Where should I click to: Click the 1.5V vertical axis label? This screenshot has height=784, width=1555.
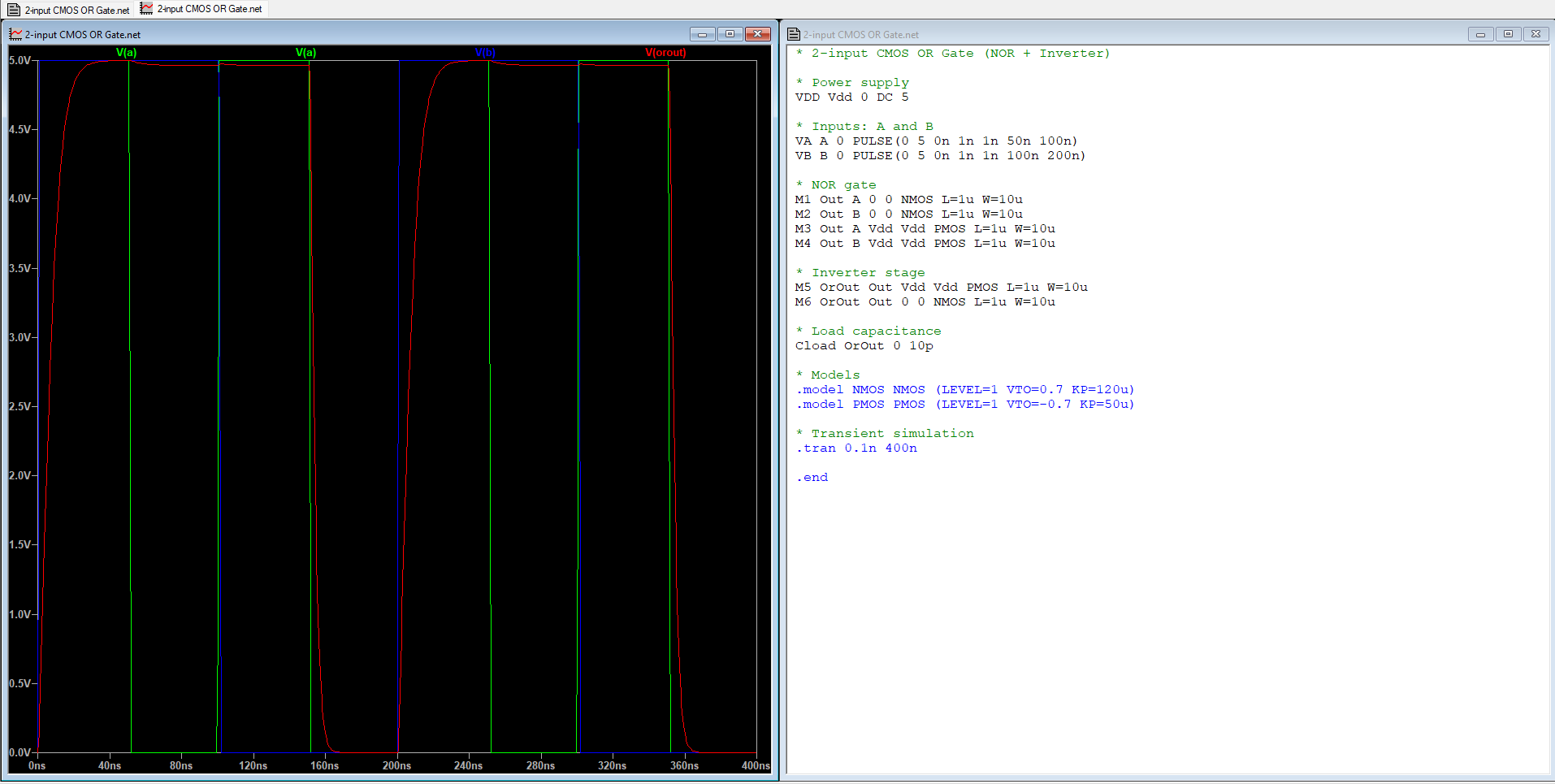coord(20,544)
